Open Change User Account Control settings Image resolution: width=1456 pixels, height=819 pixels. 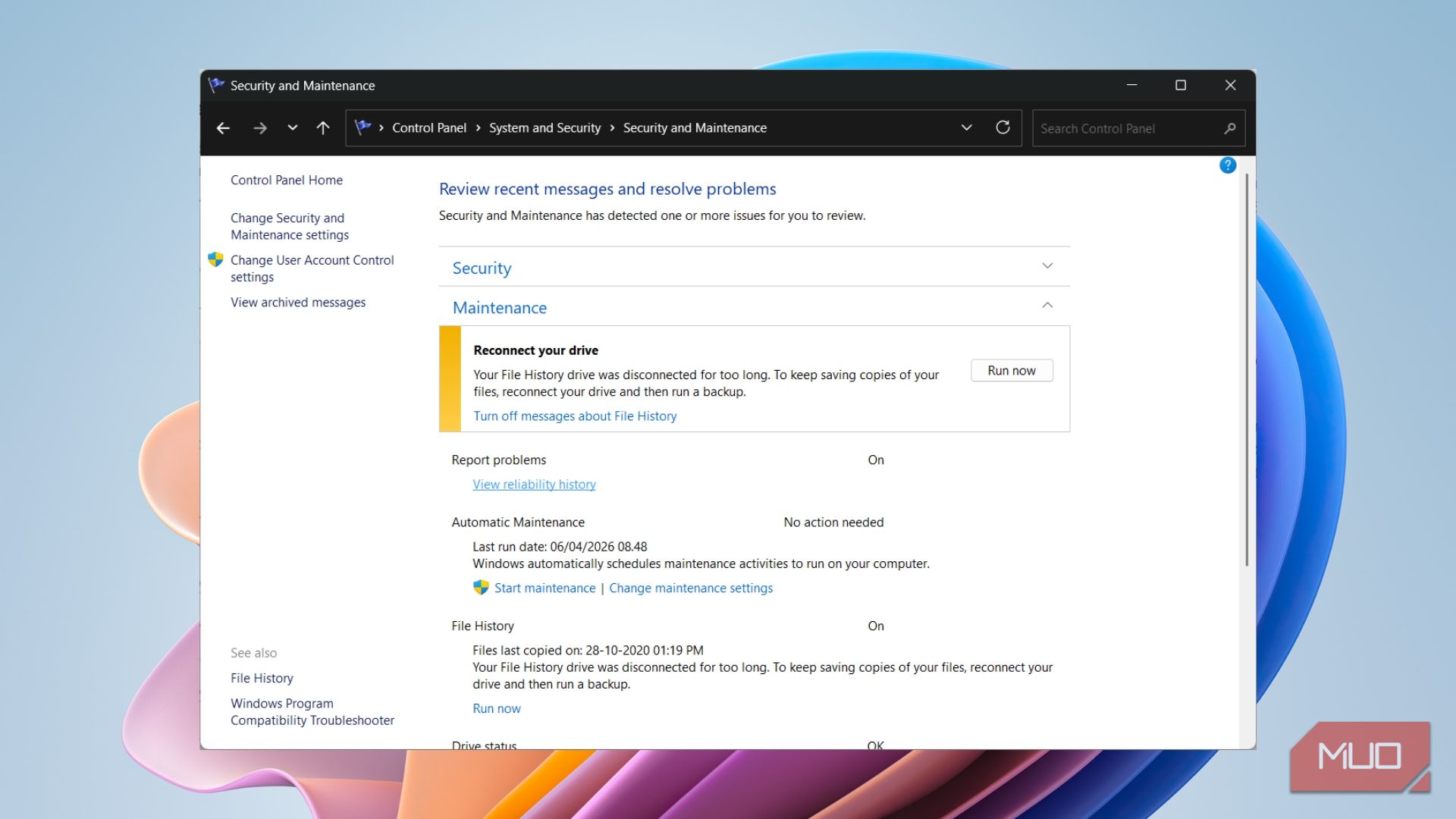312,268
